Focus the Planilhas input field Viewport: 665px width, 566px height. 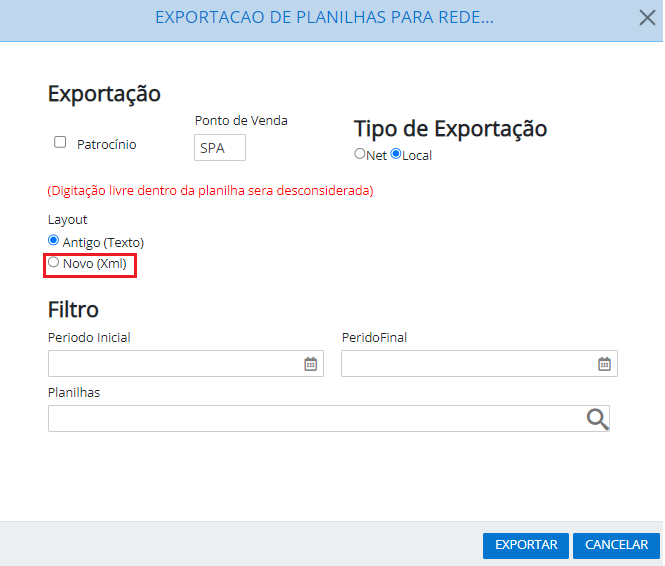pyautogui.click(x=329, y=418)
